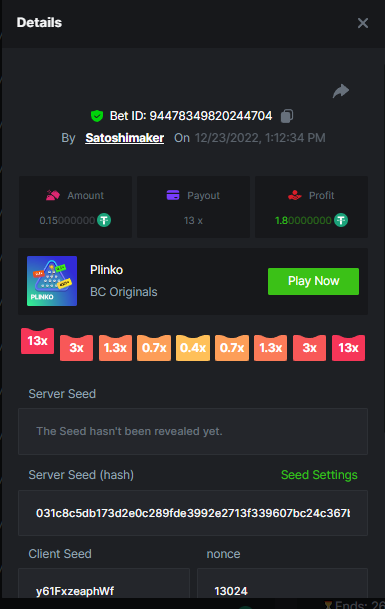The image size is (385, 609).
Task: Click the purple Payout card icon
Action: (x=173, y=195)
